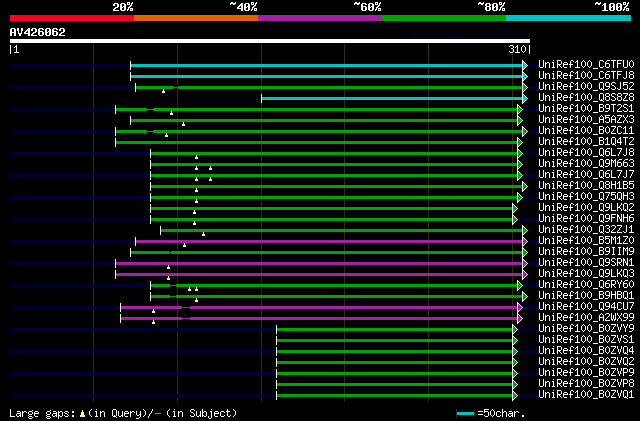
Task: Click the red 20% identity scale segment
Action: pyautogui.click(x=72, y=18)
